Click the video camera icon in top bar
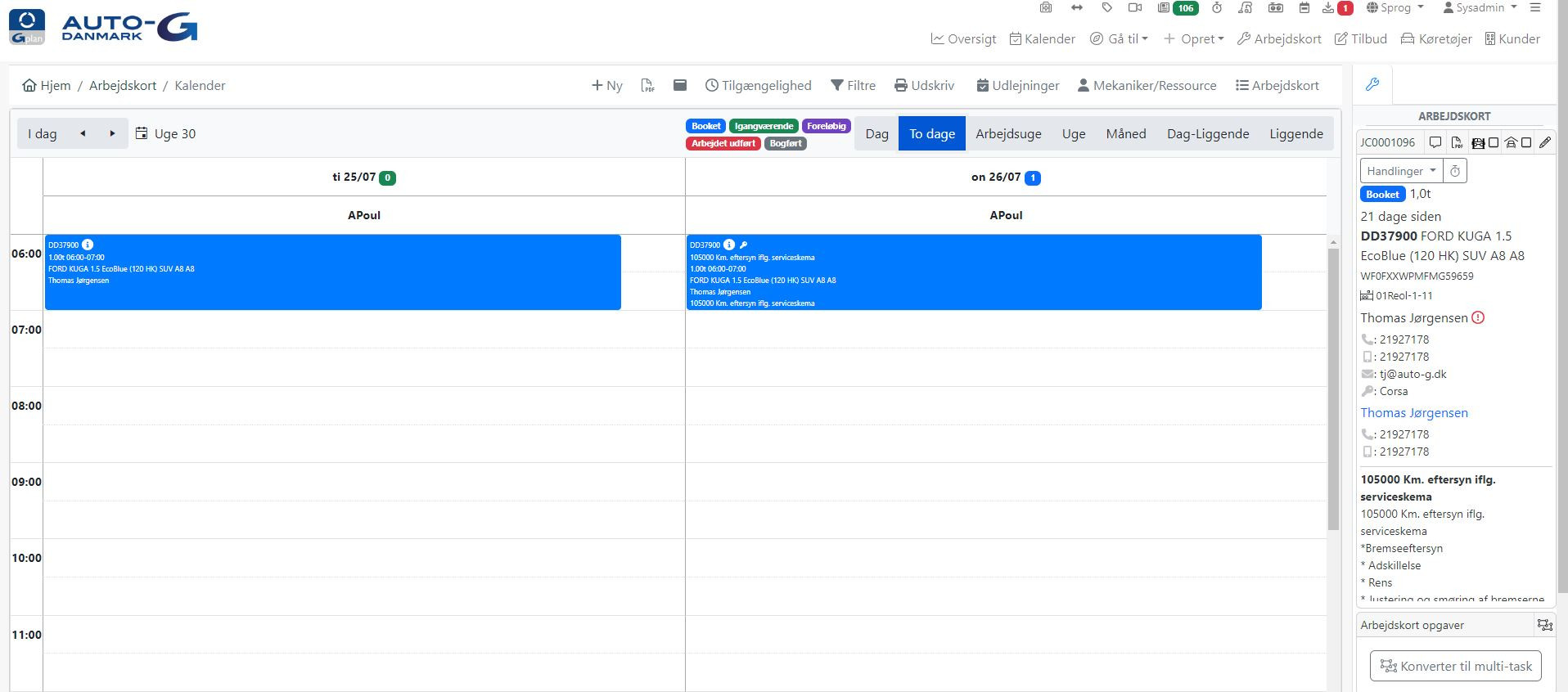The width and height of the screenshot is (1568, 692). pyautogui.click(x=1134, y=8)
